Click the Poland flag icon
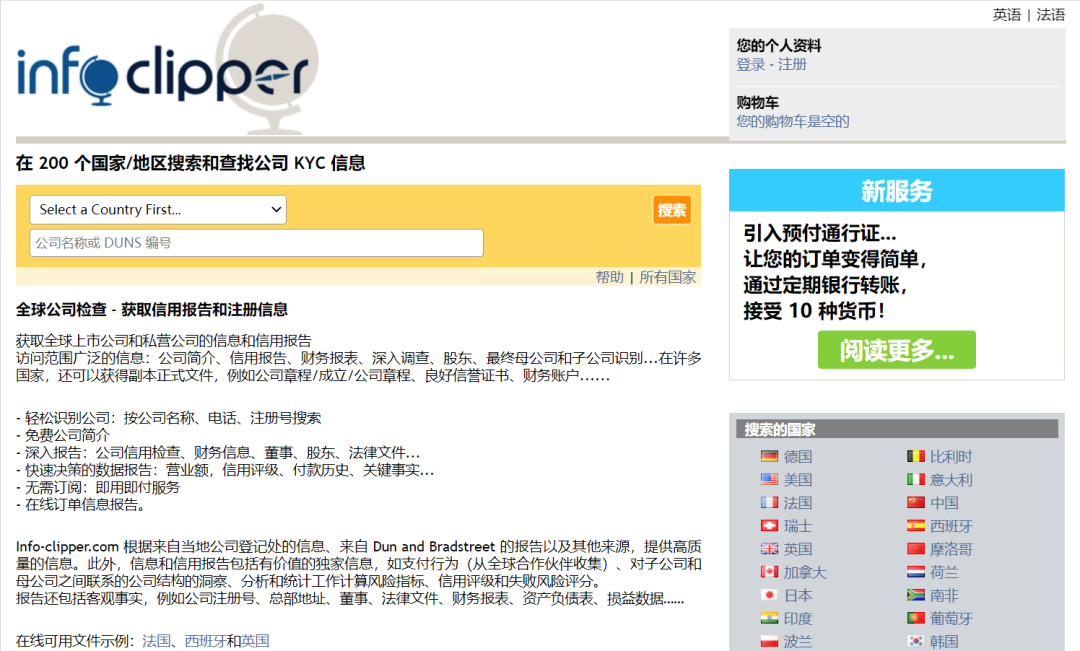Screen dimensions: 1080x651 click(x=769, y=641)
